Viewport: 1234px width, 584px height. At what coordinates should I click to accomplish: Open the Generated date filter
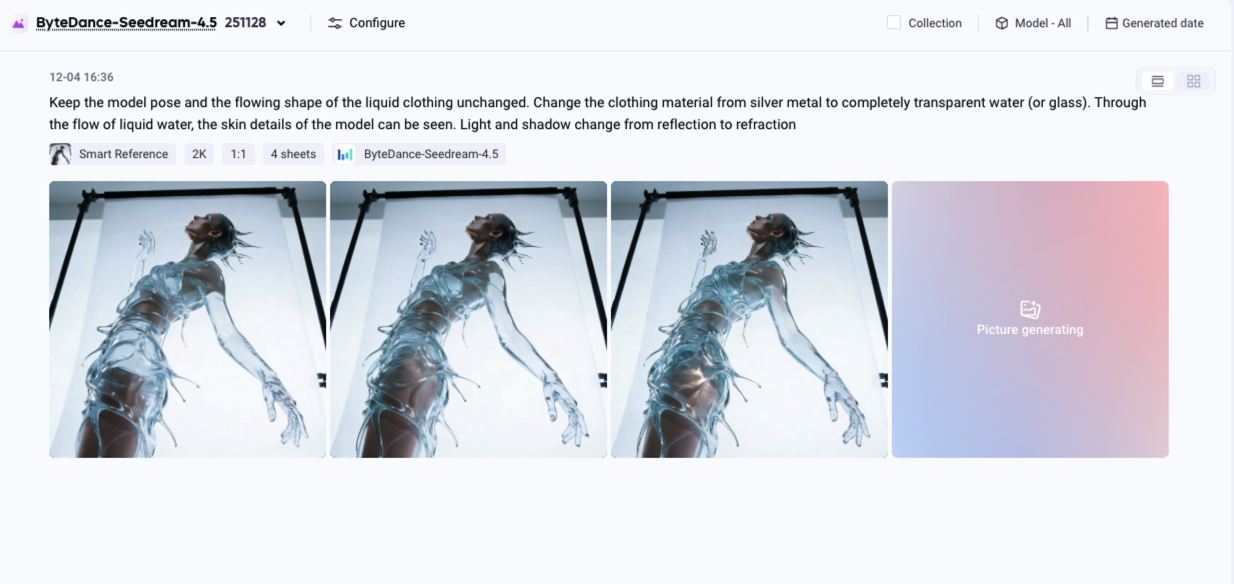(x=1154, y=23)
